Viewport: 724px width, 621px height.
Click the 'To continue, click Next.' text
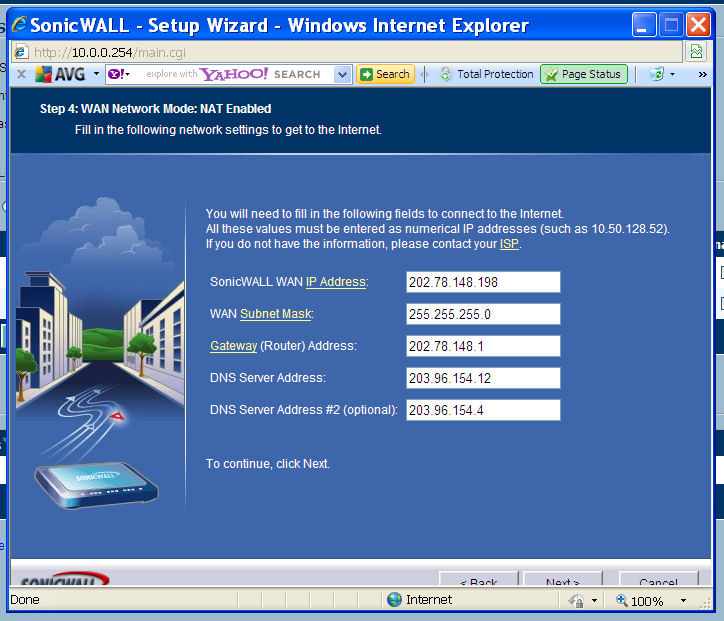[268, 464]
